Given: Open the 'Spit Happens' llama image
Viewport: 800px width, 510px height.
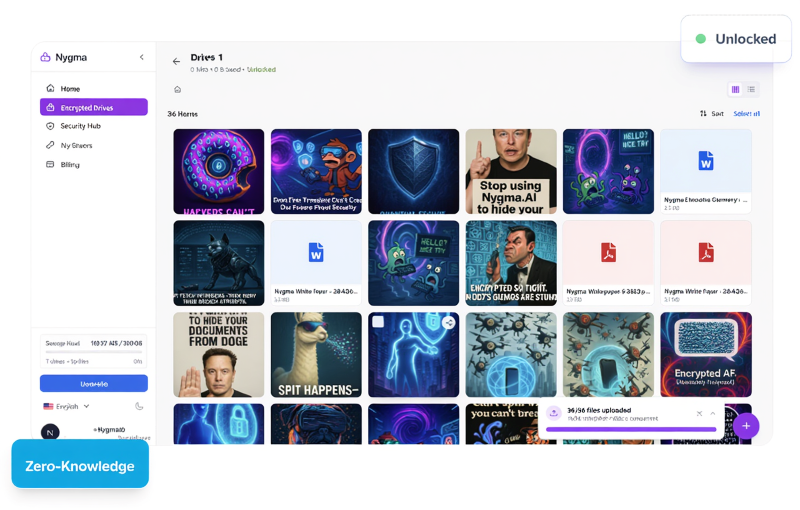Looking at the screenshot, I should tap(316, 355).
